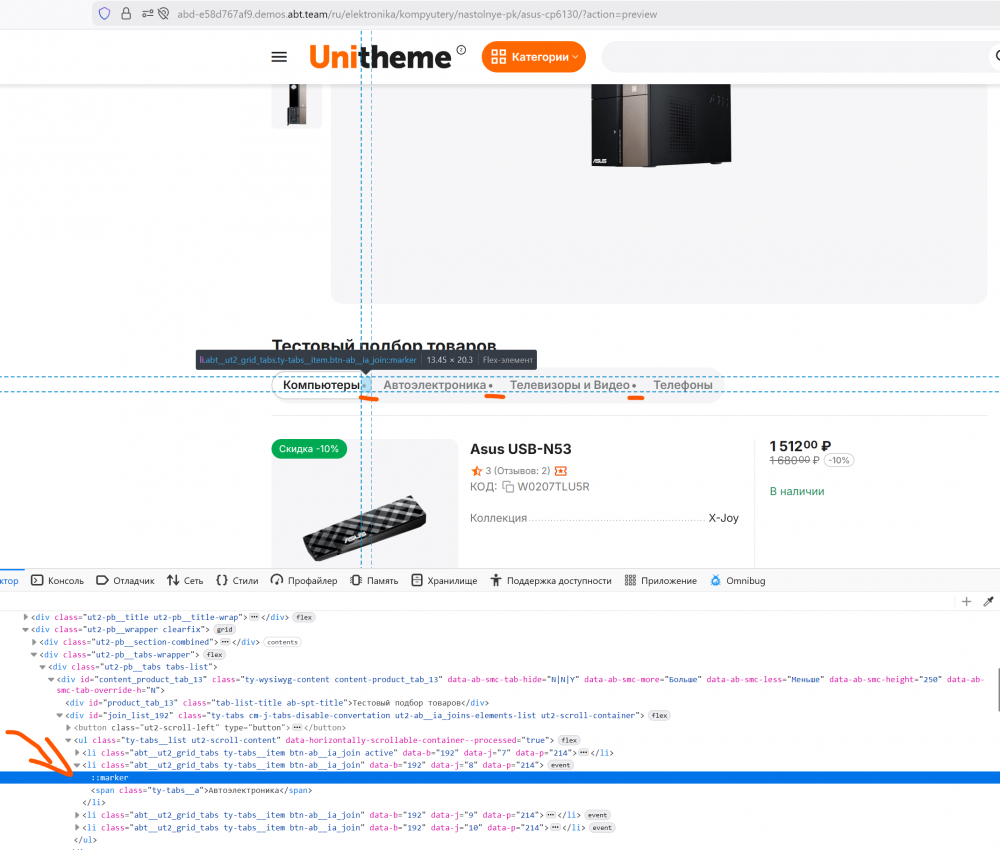Click the small product thumbnail in the gallery
This screenshot has height=850, width=1000.
click(296, 103)
